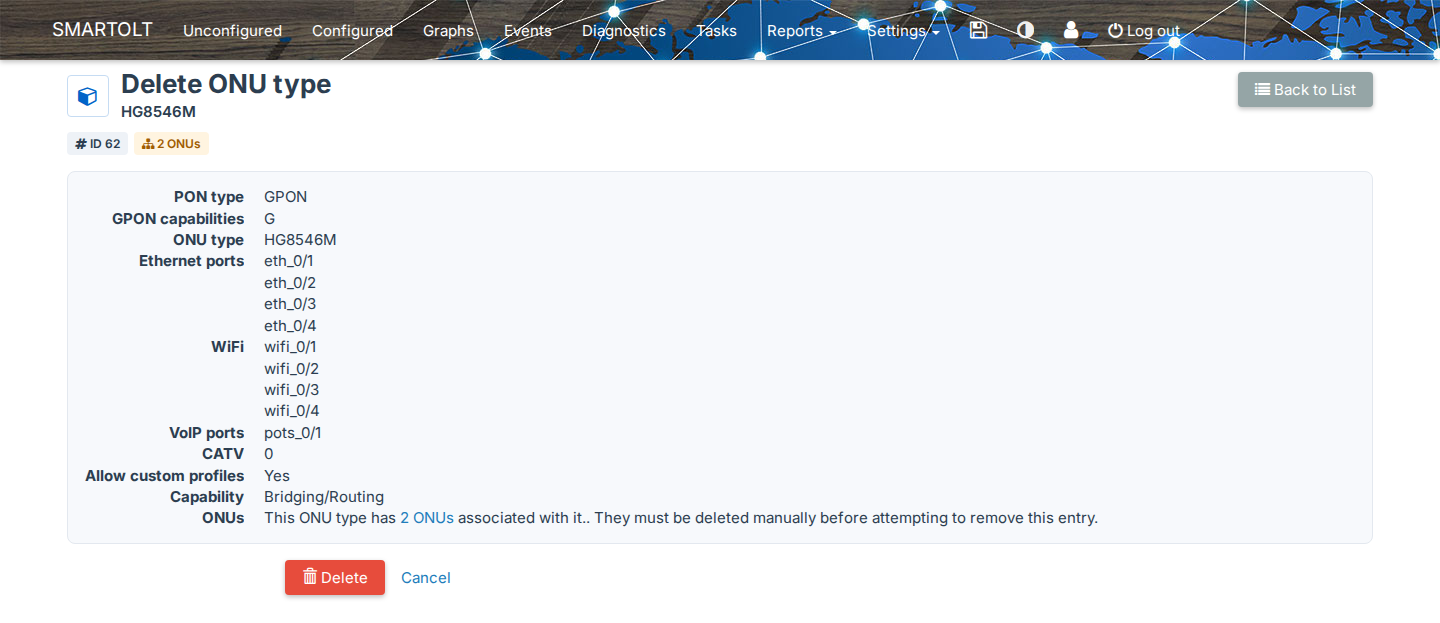This screenshot has height=623, width=1440.
Task: Click the eth_0/1 port entry
Action: tap(290, 261)
